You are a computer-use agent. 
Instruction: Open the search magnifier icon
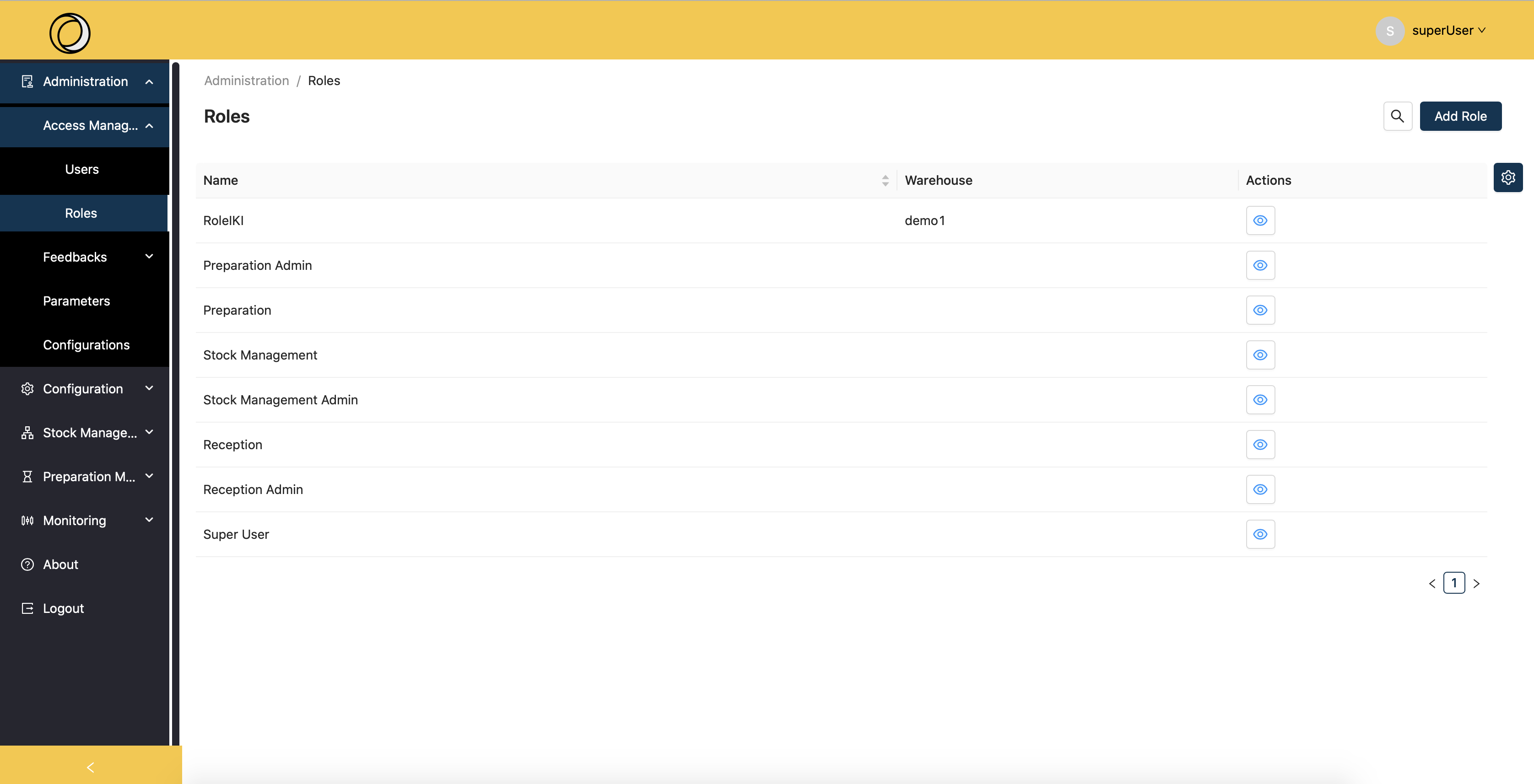click(1397, 116)
